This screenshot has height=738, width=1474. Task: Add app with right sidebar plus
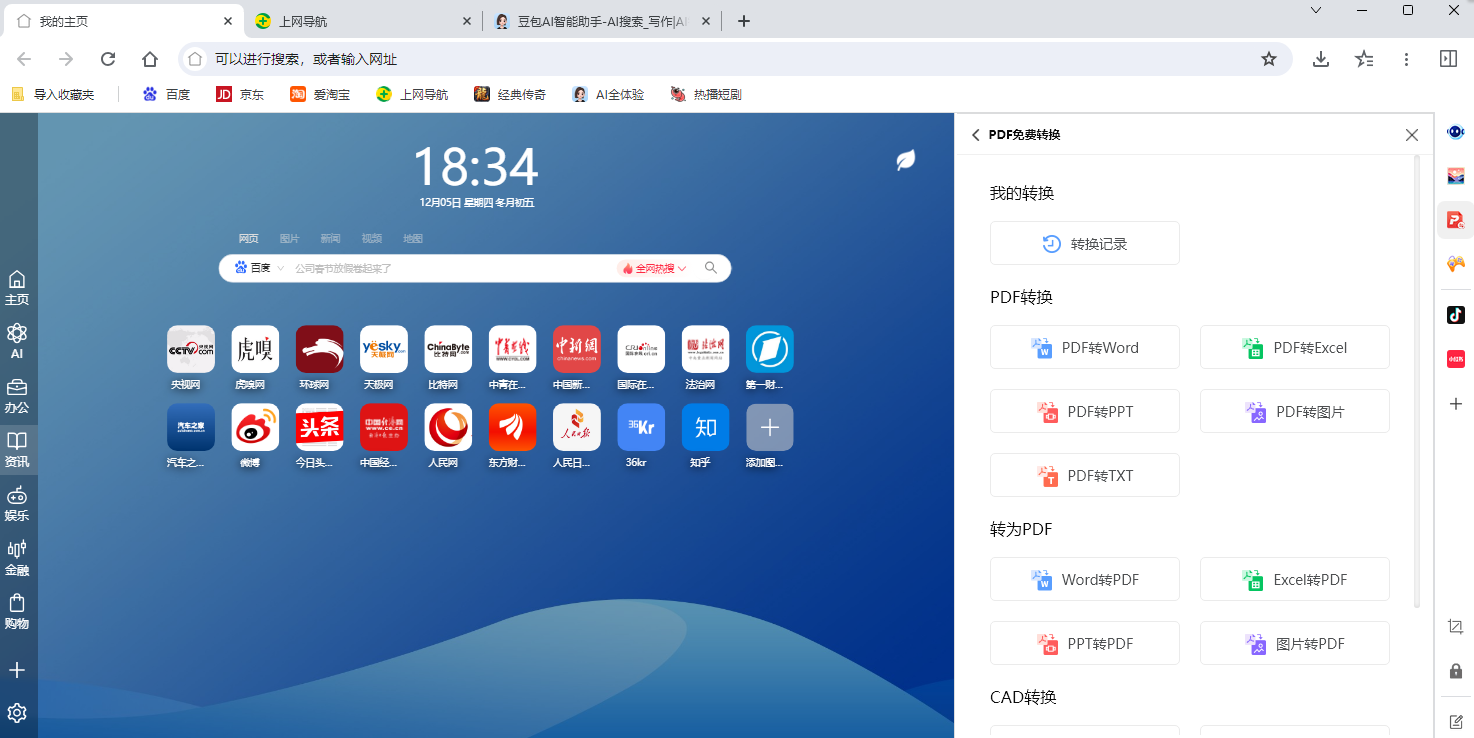click(1456, 404)
